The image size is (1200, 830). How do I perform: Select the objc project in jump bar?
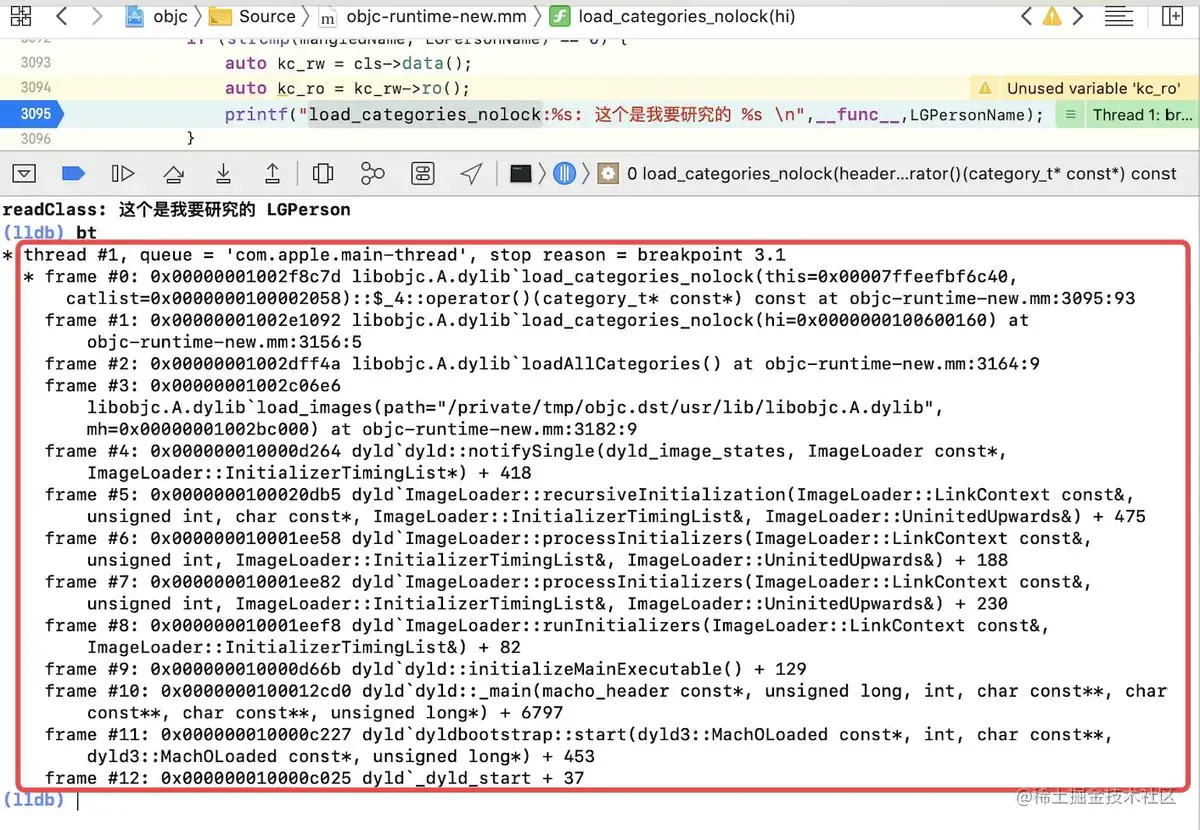[157, 16]
